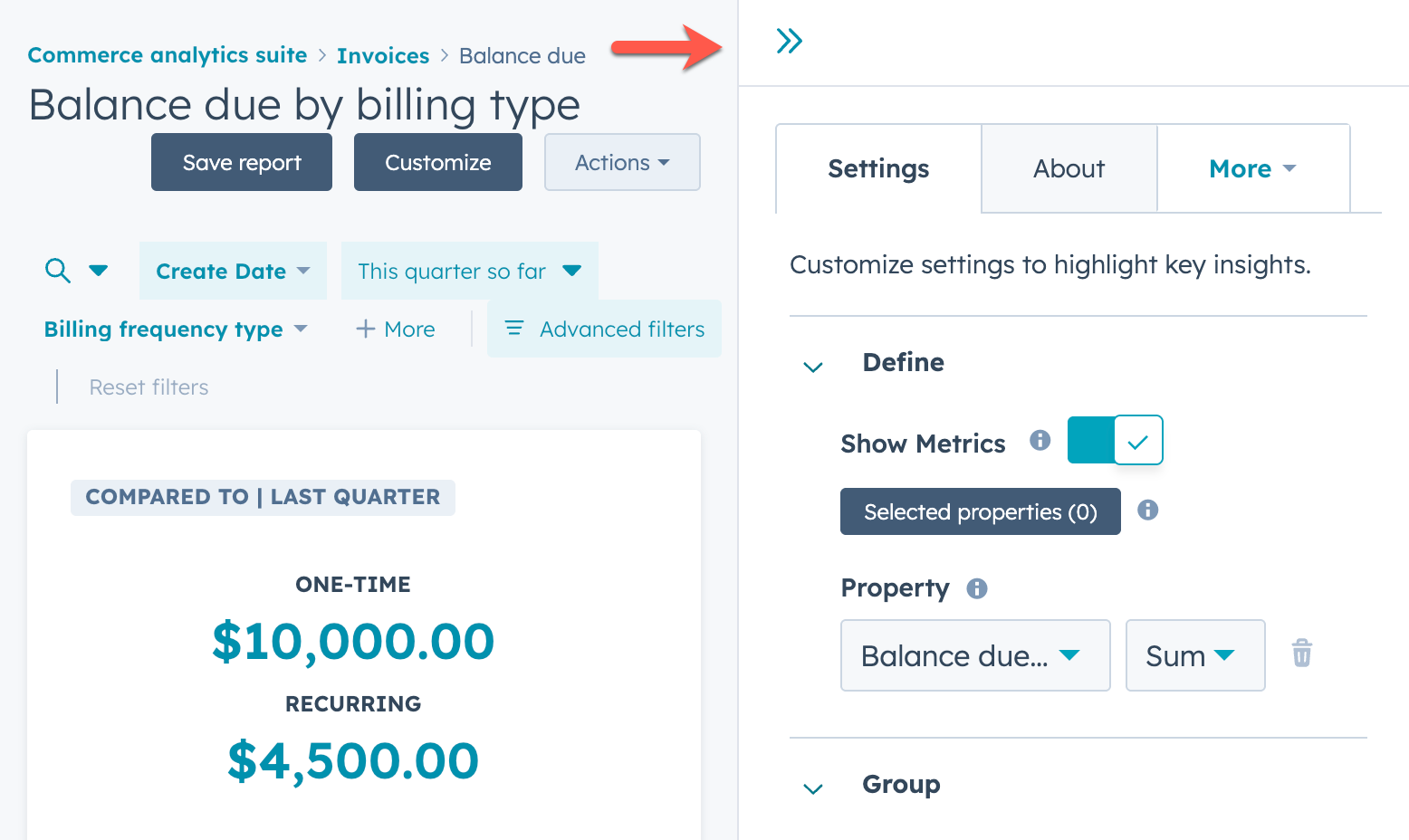The height and width of the screenshot is (840, 1409).
Task: Click the RECURRING label
Action: pos(353,704)
